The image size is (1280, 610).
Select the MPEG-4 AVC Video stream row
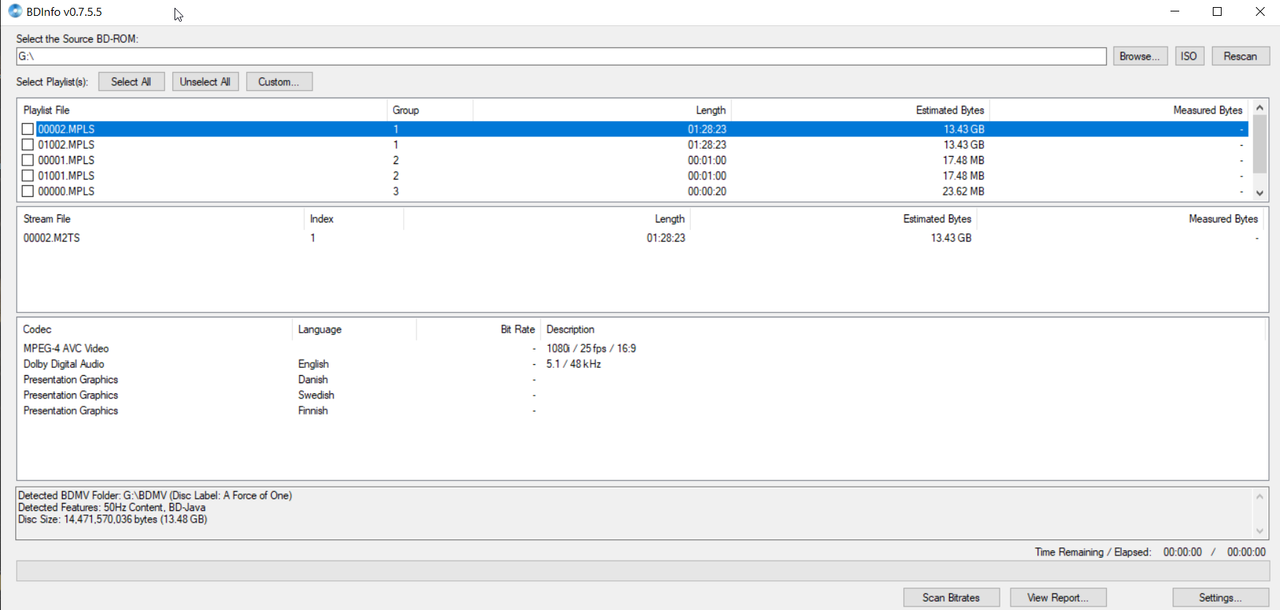[642, 348]
